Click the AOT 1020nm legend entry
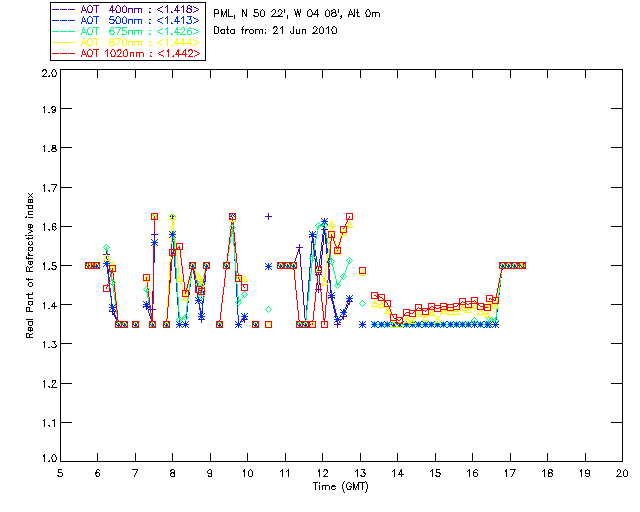640x512 pixels. click(x=126, y=53)
